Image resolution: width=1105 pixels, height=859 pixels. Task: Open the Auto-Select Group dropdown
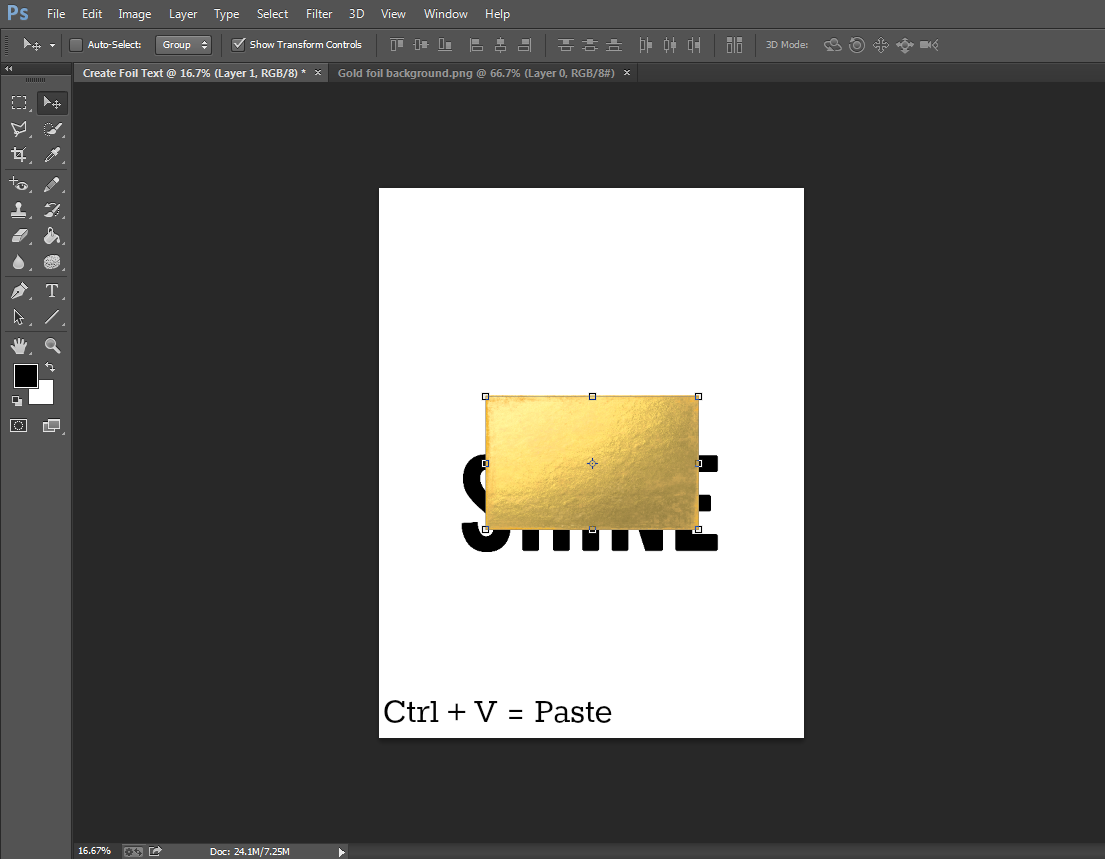tap(184, 44)
